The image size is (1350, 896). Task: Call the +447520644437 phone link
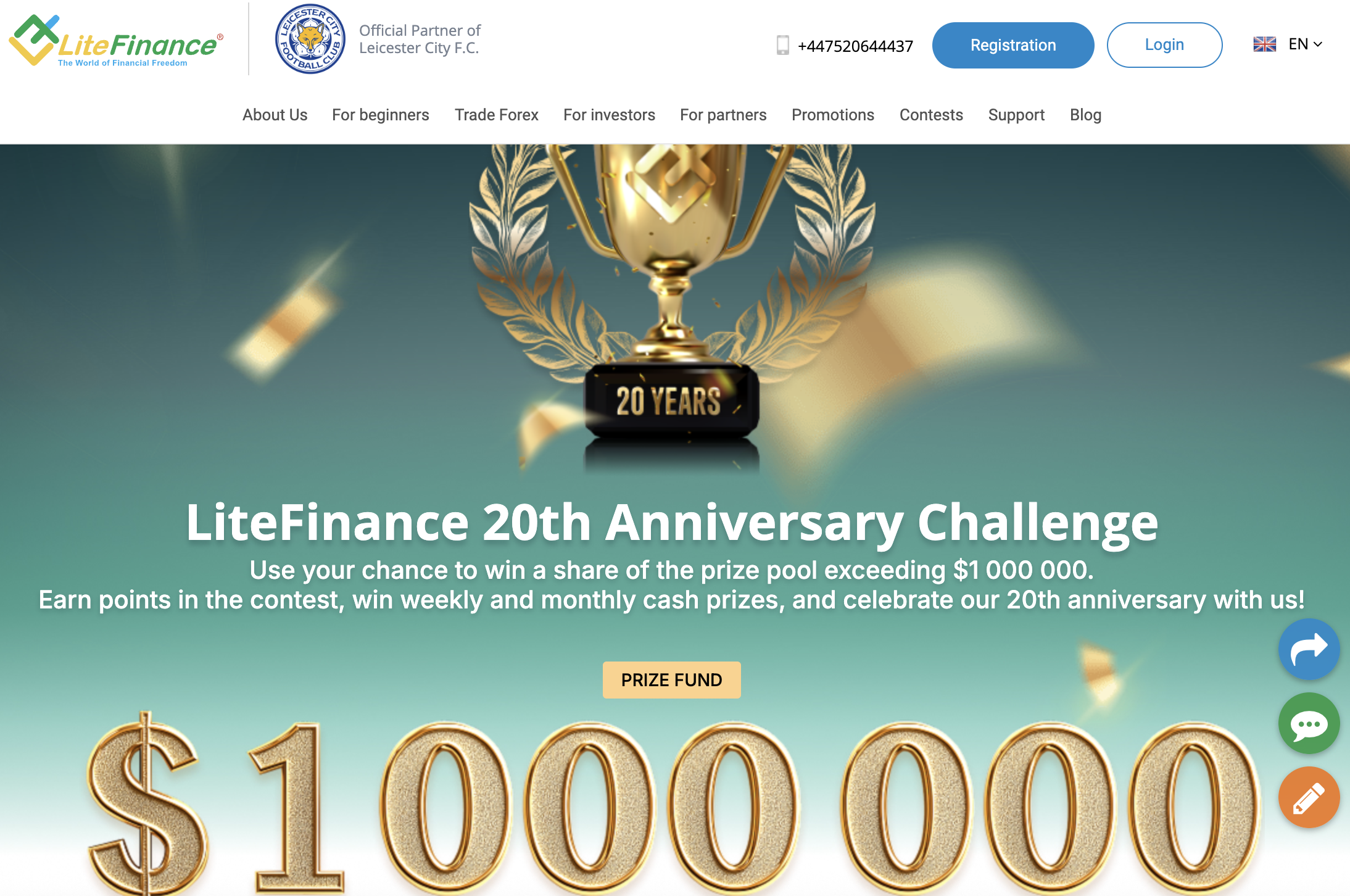pyautogui.click(x=855, y=46)
